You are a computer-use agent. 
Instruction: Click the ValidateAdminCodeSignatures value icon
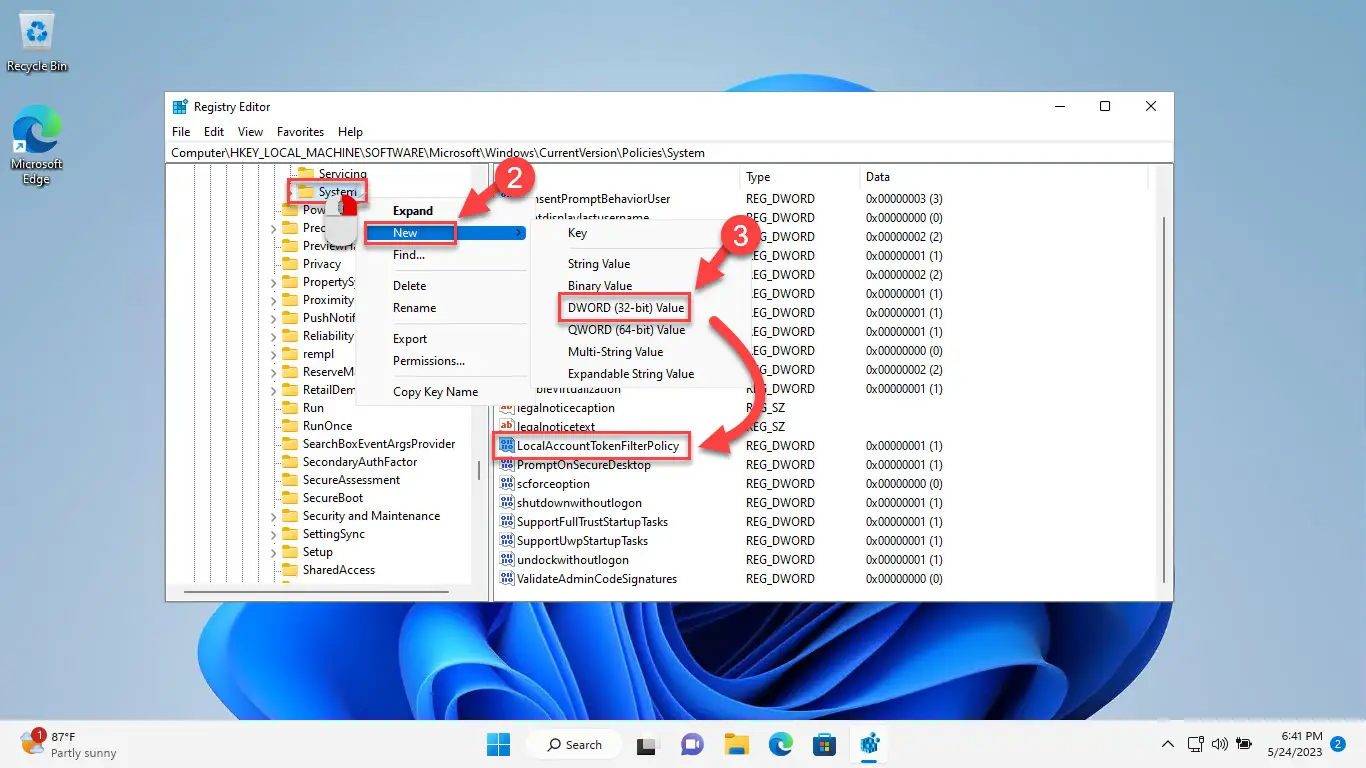[506, 579]
